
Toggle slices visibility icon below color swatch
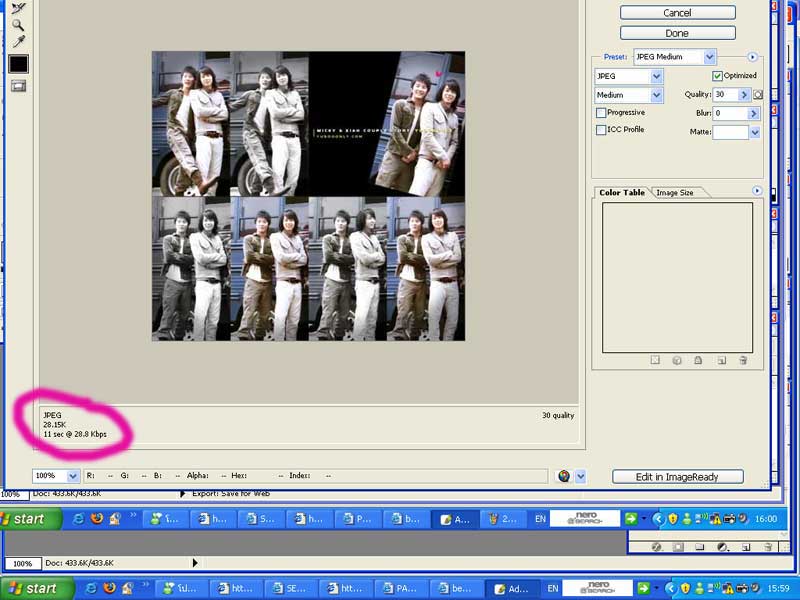coord(18,86)
